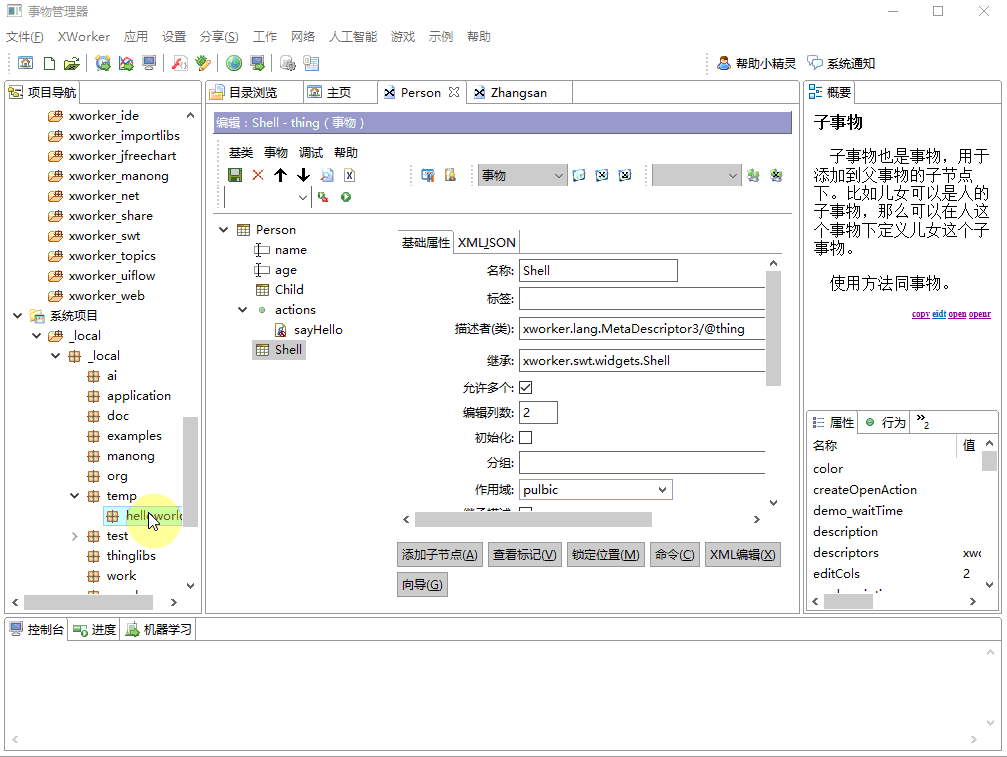Click the home page toolbar icon
1007x757 pixels.
tap(26, 63)
